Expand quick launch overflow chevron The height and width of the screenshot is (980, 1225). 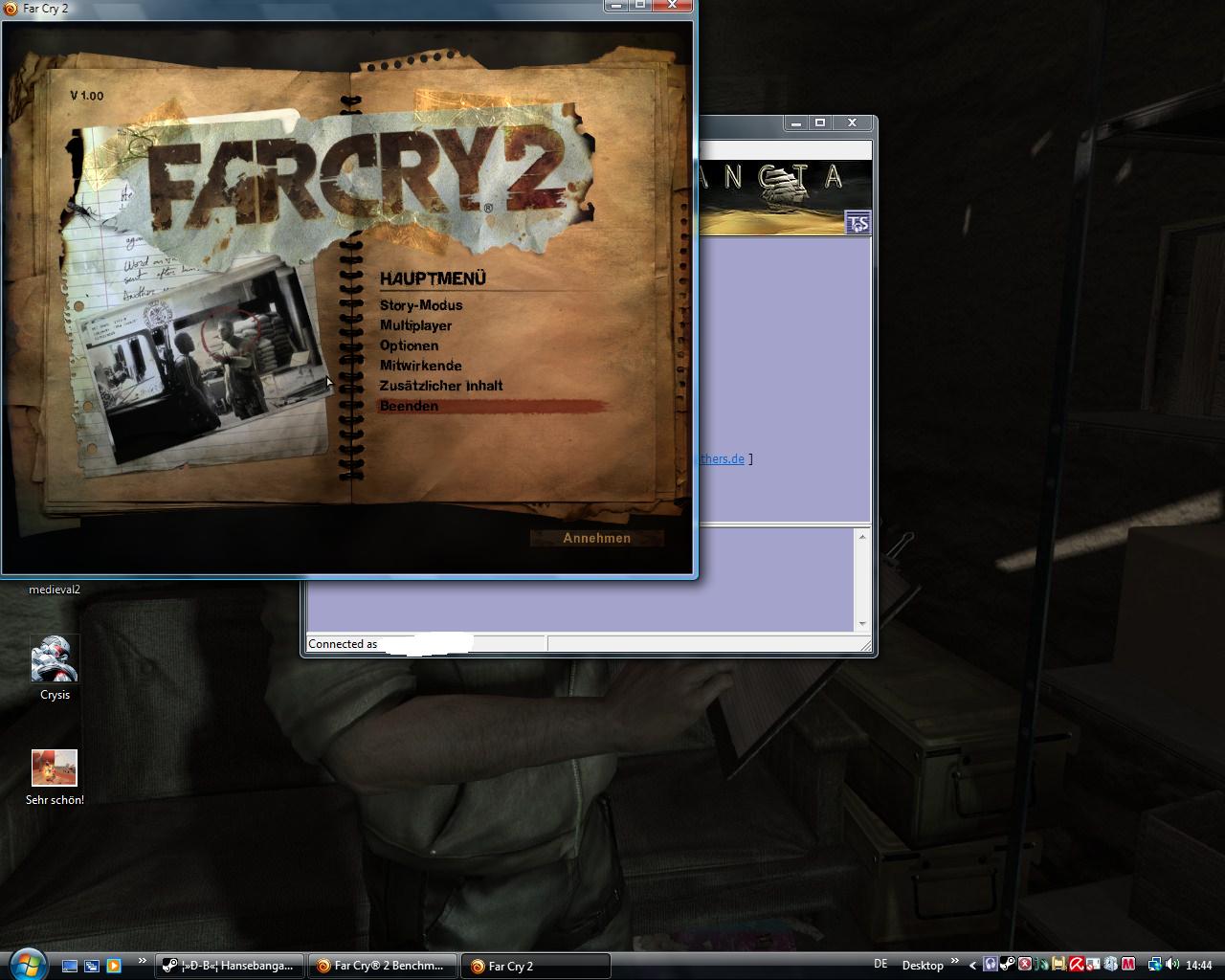point(143,961)
